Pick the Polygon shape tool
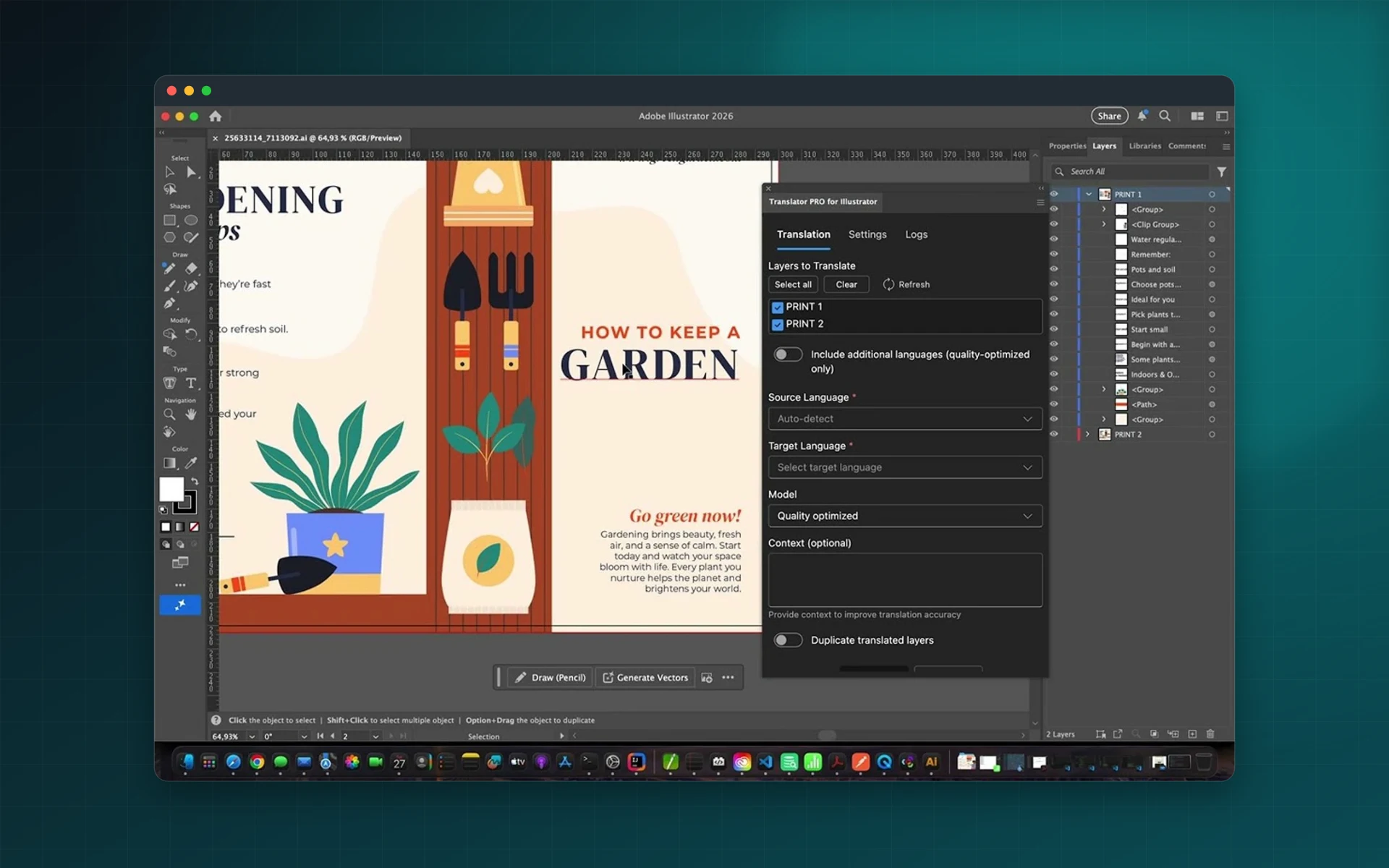 [169, 237]
